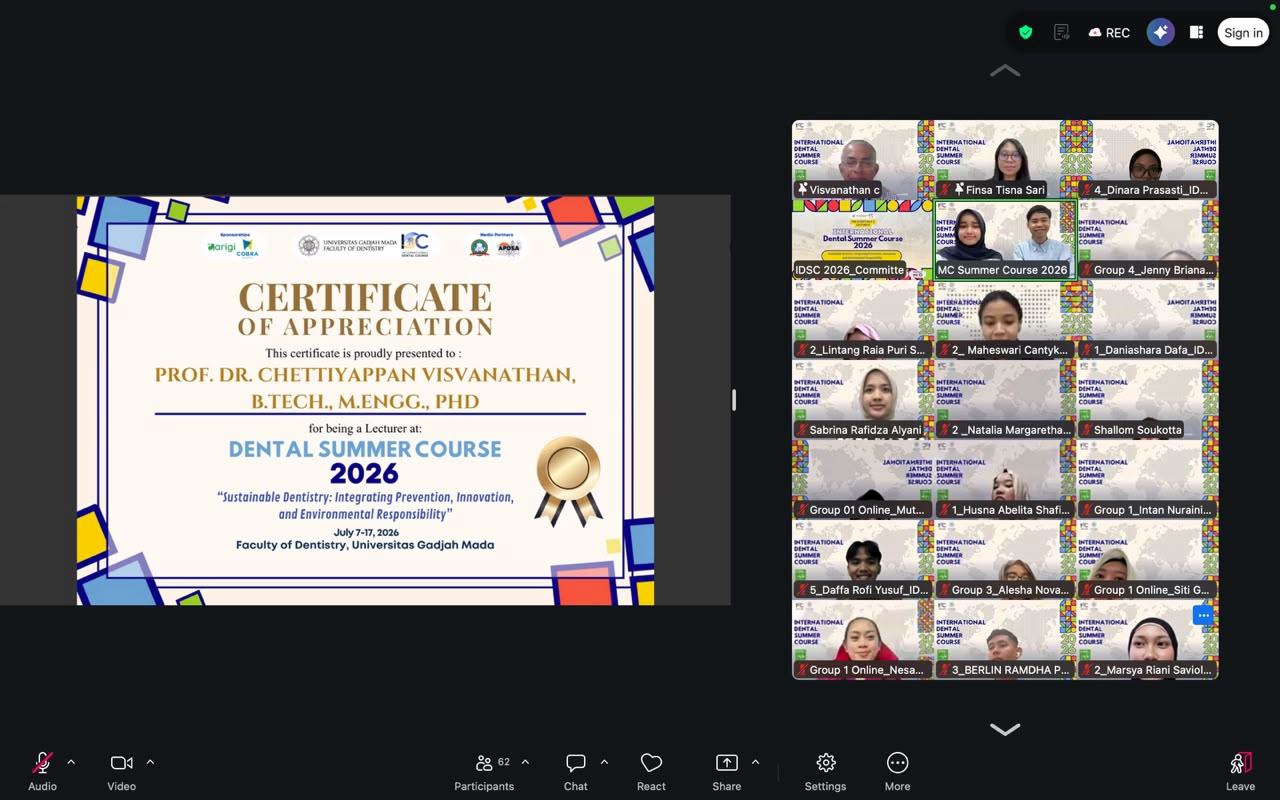Select the 1_Daniashara Dafa tile
1280x800 pixels.
click(1148, 320)
